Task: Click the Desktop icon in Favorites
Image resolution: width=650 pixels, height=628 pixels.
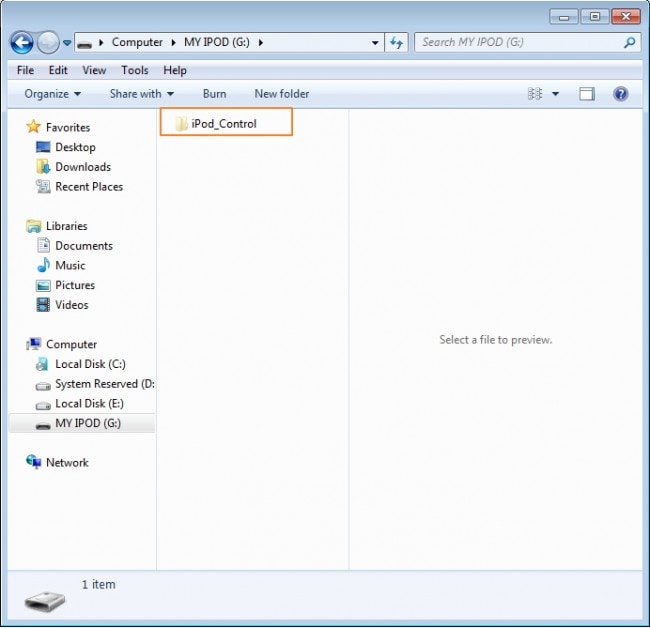Action: [x=43, y=147]
